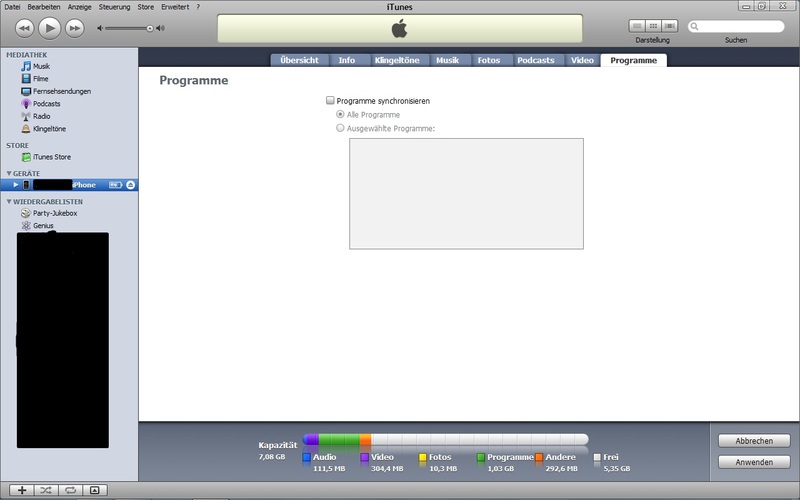Switch to the Klingeltöne tab
The width and height of the screenshot is (800, 500).
397,60
